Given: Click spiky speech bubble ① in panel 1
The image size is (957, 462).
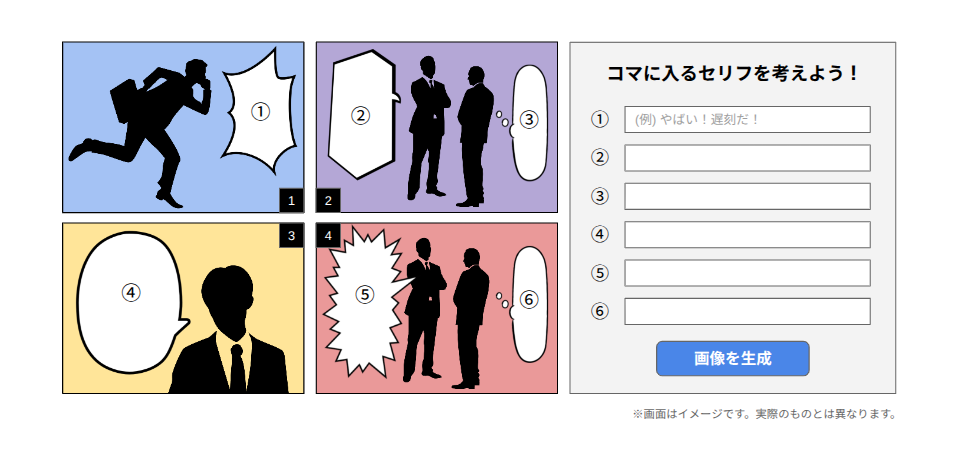Looking at the screenshot, I should tap(259, 112).
